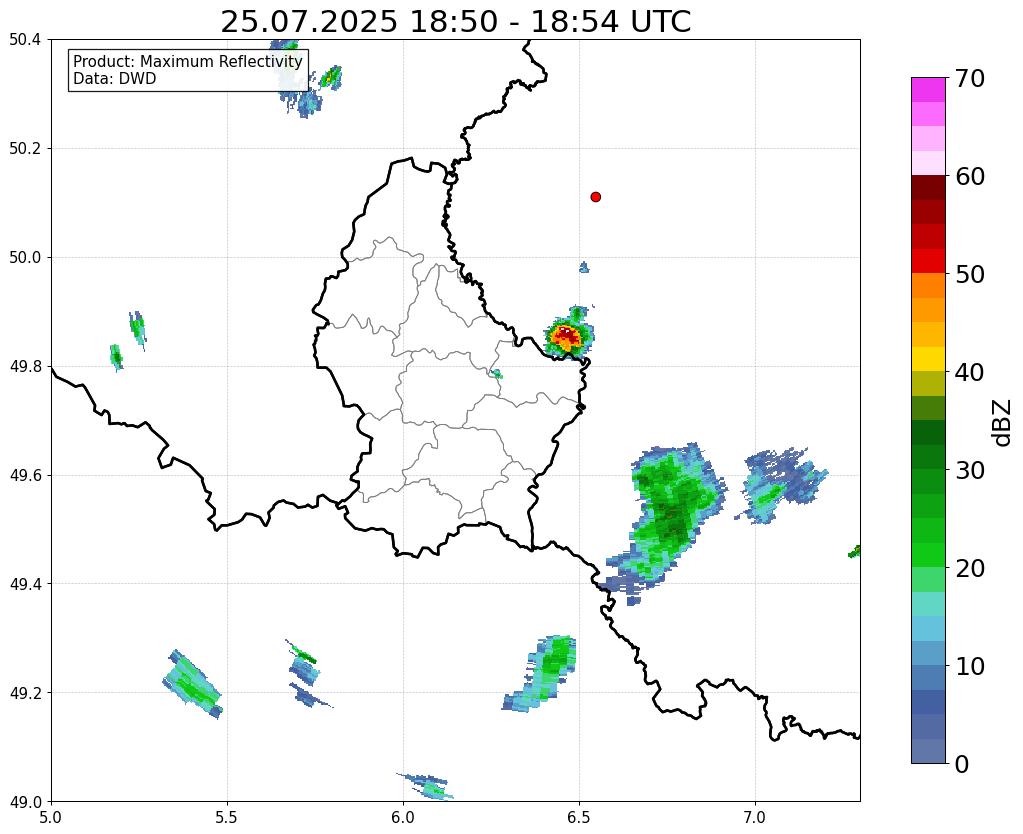Click the "dBZ" colorbar axis label
1023x834 pixels.
point(1003,423)
